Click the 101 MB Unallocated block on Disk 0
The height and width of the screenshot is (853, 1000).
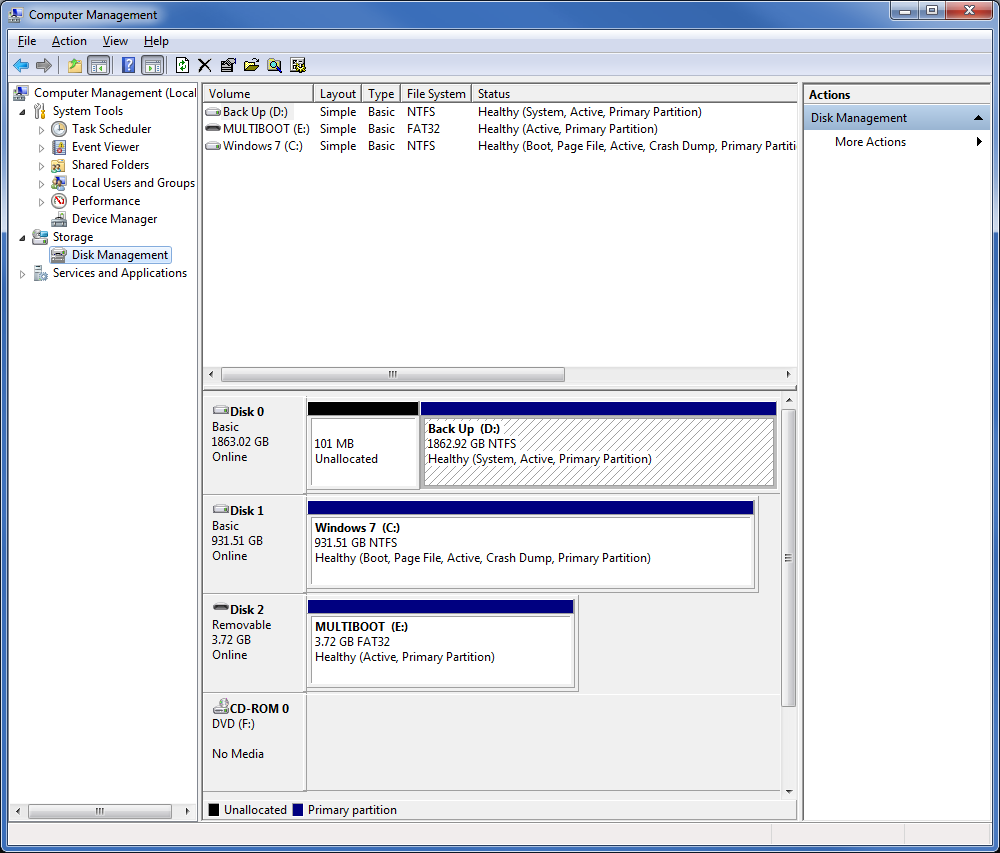coord(364,451)
